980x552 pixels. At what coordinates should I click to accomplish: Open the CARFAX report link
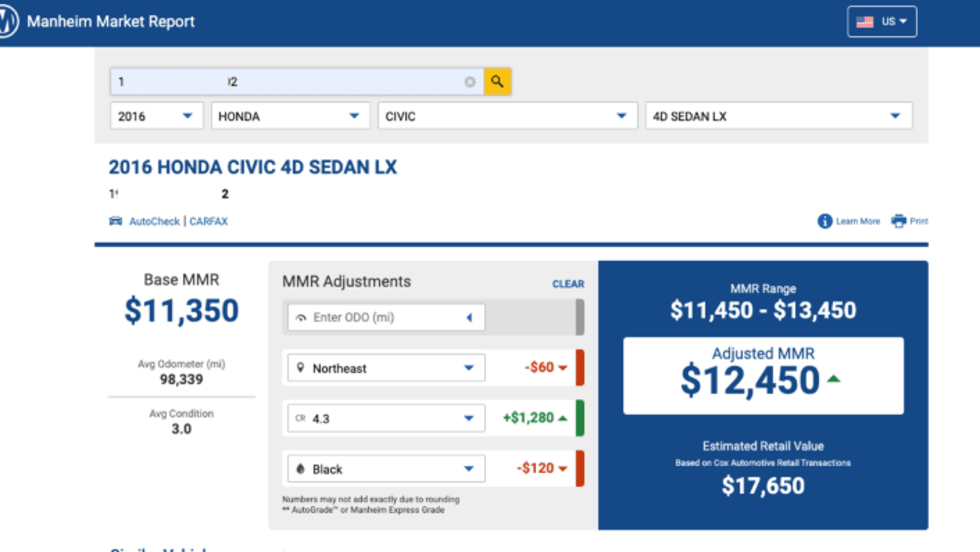coord(209,221)
